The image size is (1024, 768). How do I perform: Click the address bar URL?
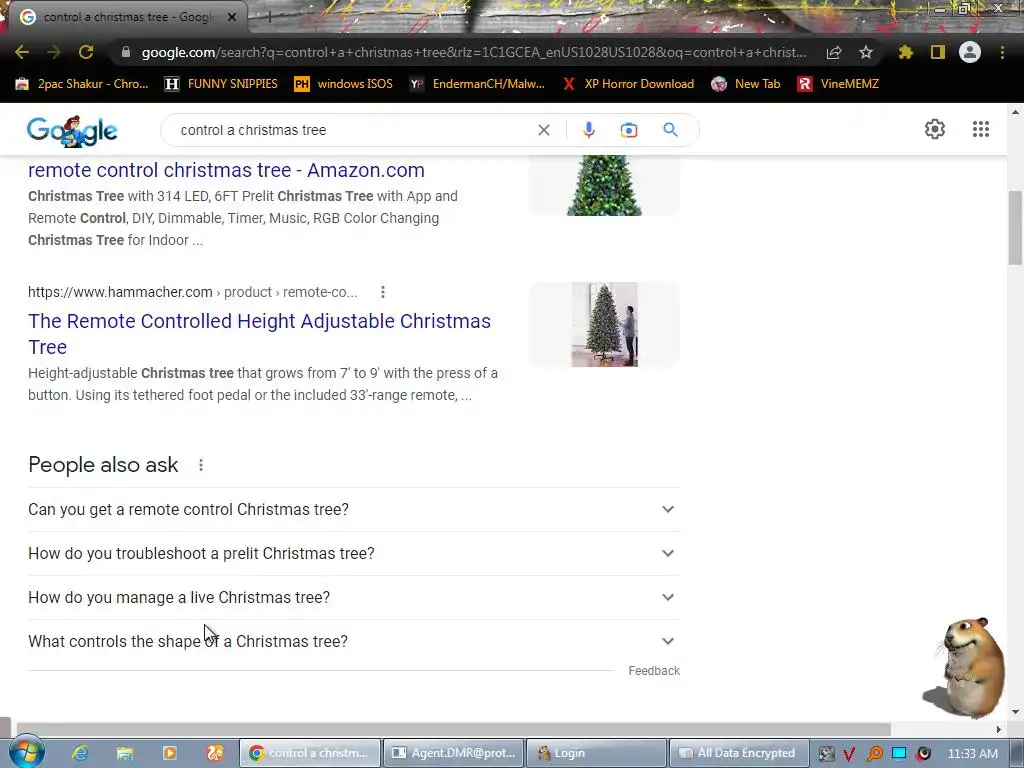[473, 52]
